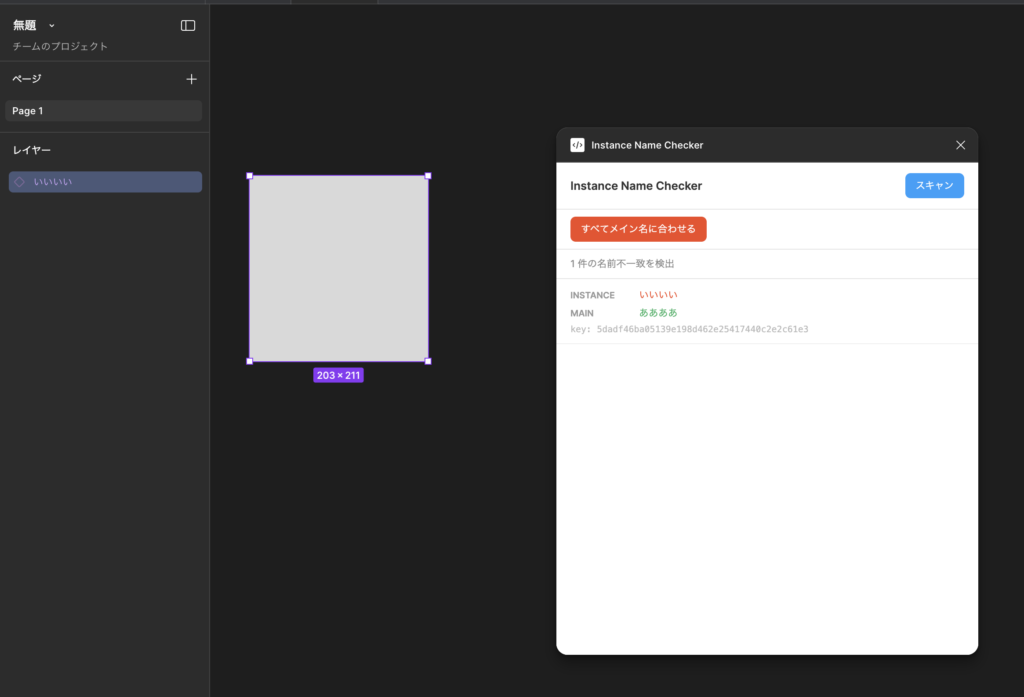
Task: Click the green main name ああああ
Action: (x=658, y=313)
